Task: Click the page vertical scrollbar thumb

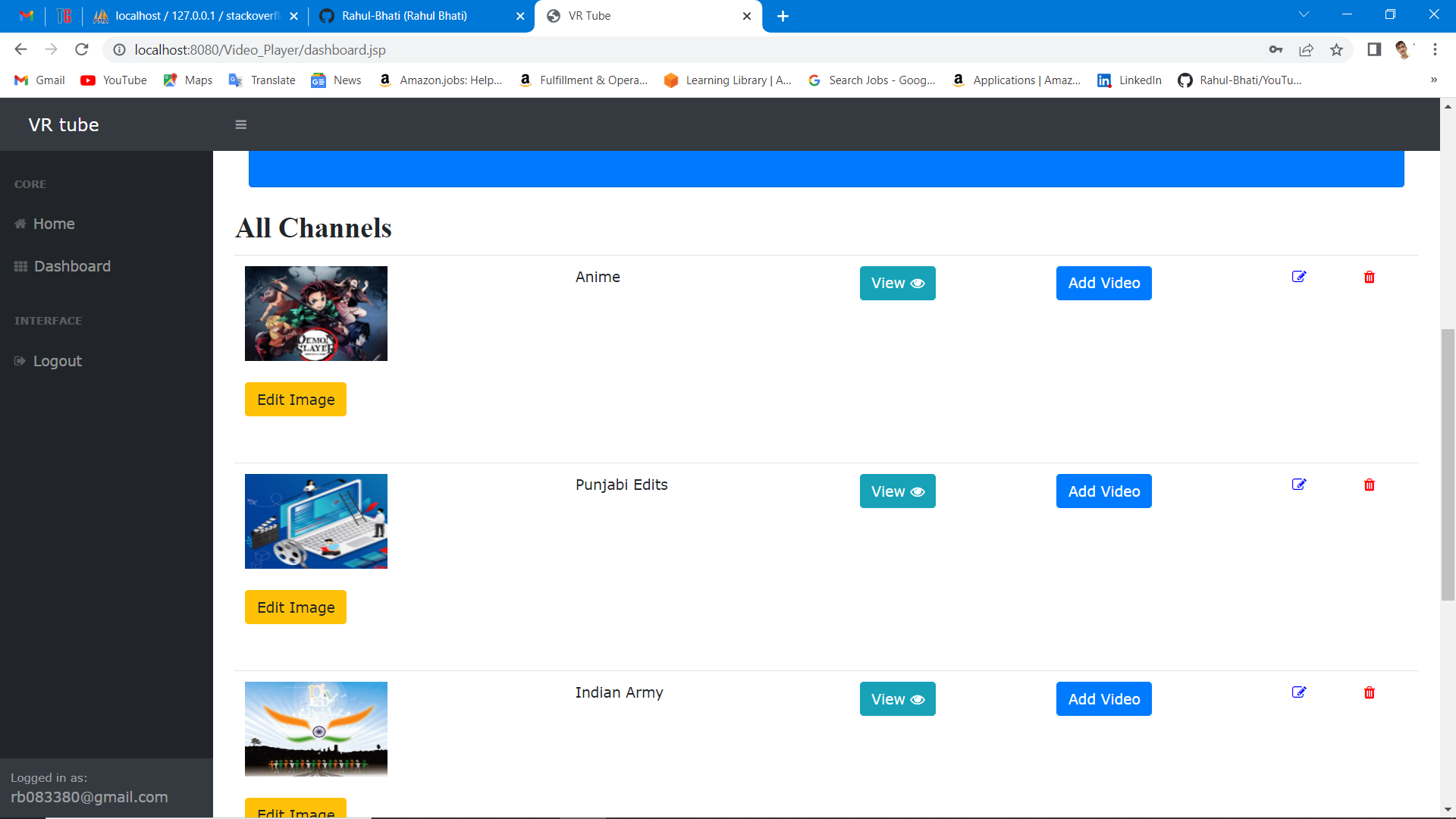Action: [x=1448, y=464]
